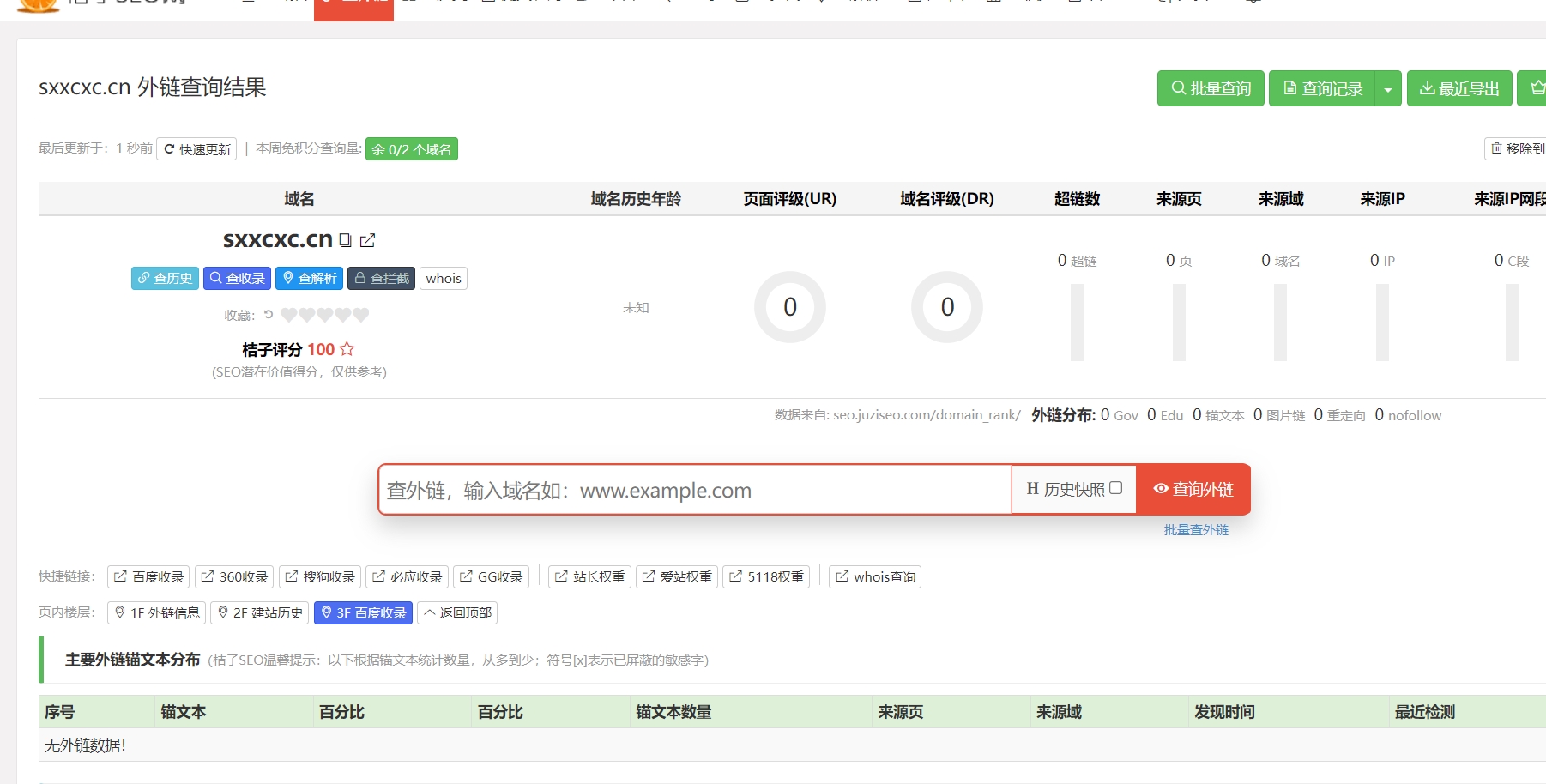The image size is (1546, 784).
Task: Click the 域名评级(DR) column header
Action: pos(947,199)
